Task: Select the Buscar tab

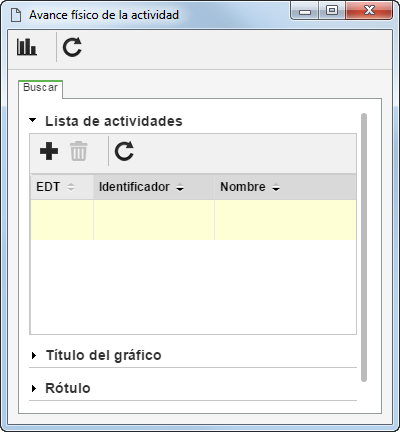Action: (x=40, y=88)
